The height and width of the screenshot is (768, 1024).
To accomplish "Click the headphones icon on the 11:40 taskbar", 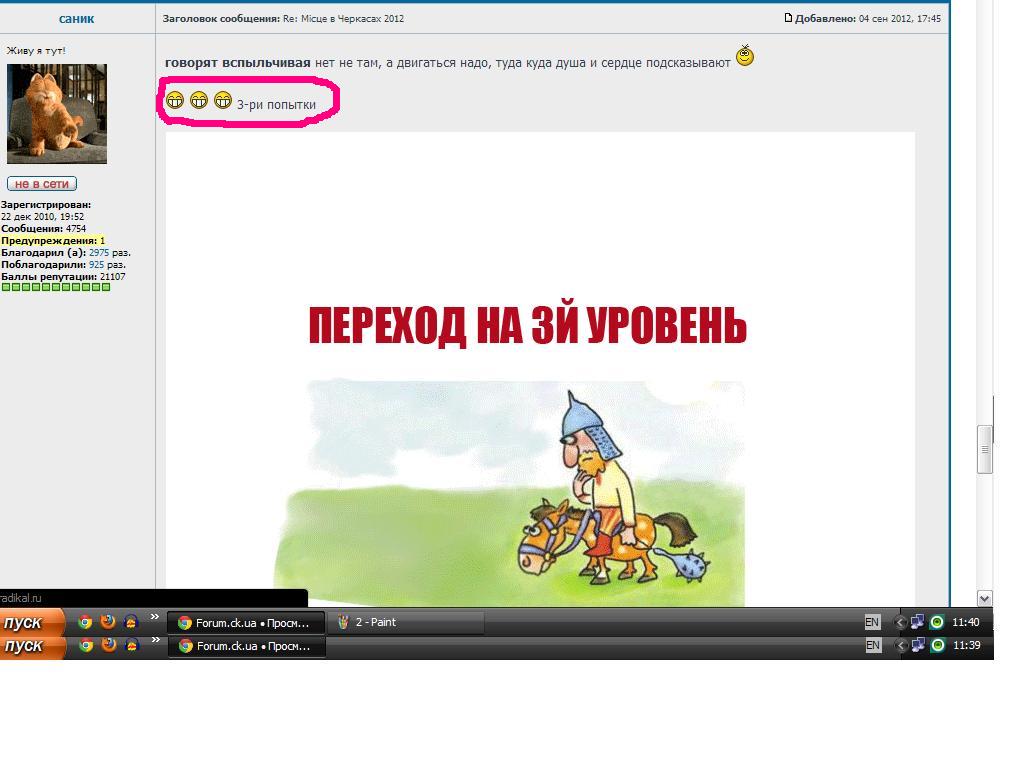I will pyautogui.click(x=131, y=622).
